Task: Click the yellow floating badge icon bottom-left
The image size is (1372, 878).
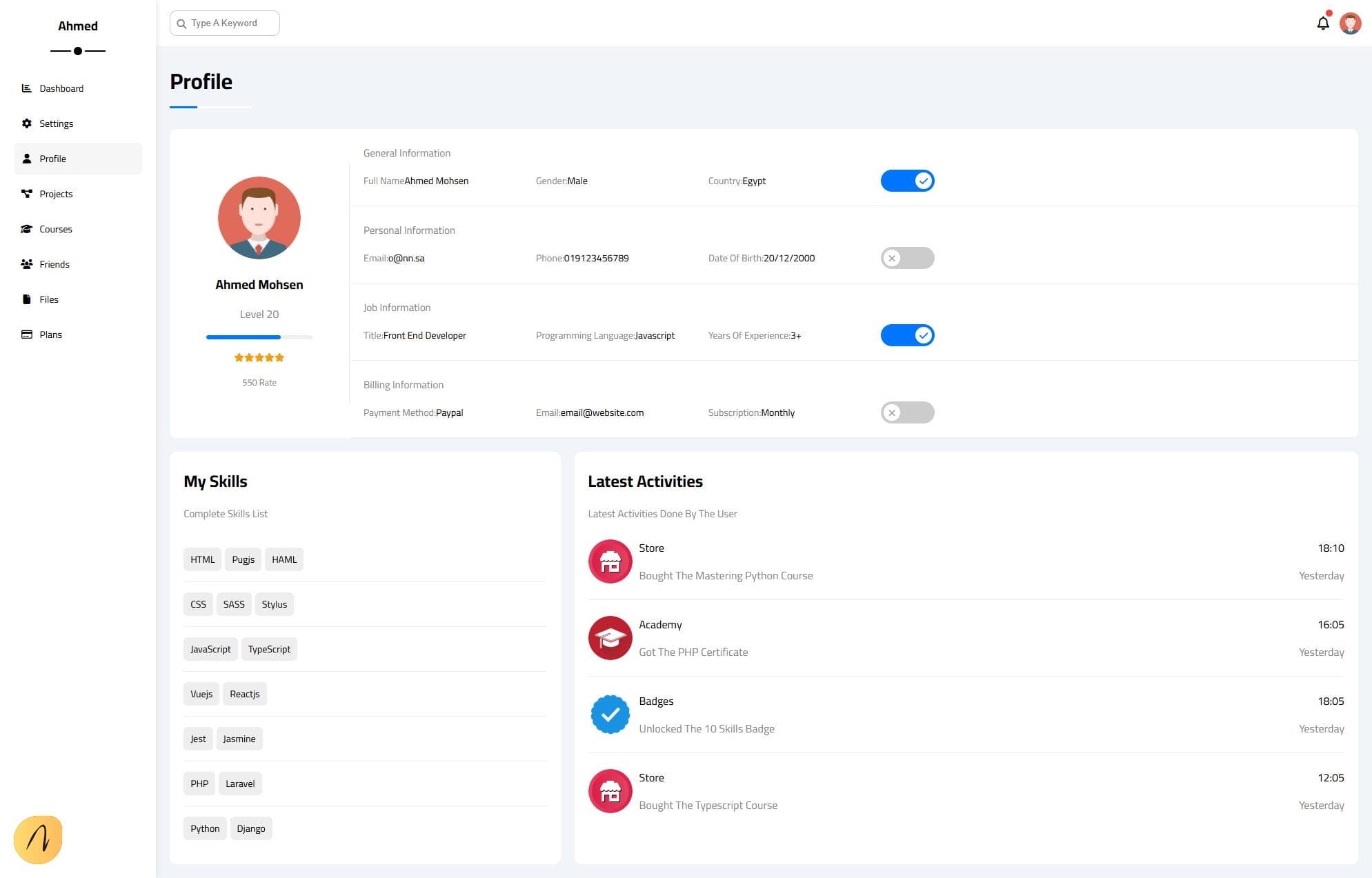Action: pos(38,839)
